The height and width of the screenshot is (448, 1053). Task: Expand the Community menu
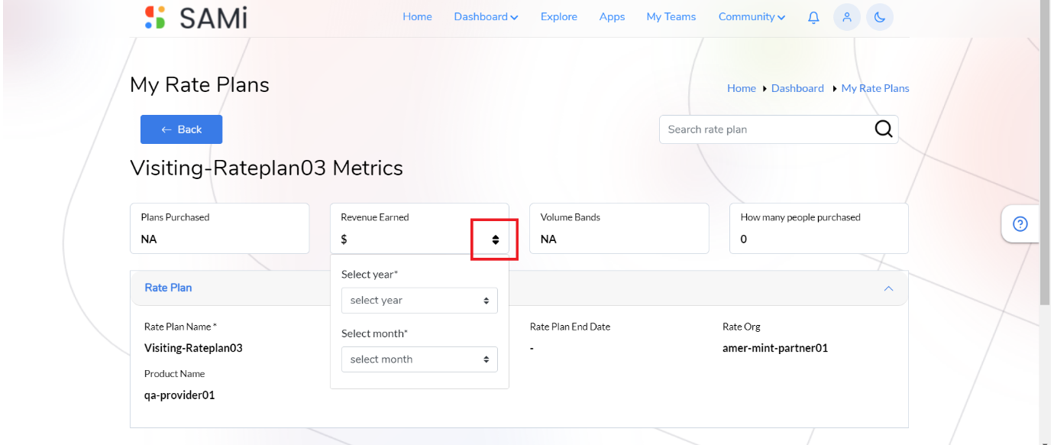(751, 17)
